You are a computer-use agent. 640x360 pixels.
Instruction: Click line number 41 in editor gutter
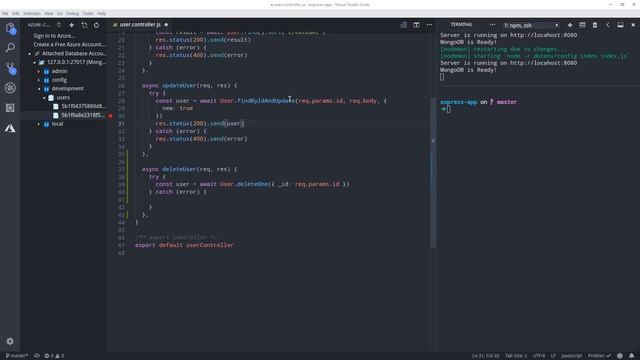coord(121,200)
